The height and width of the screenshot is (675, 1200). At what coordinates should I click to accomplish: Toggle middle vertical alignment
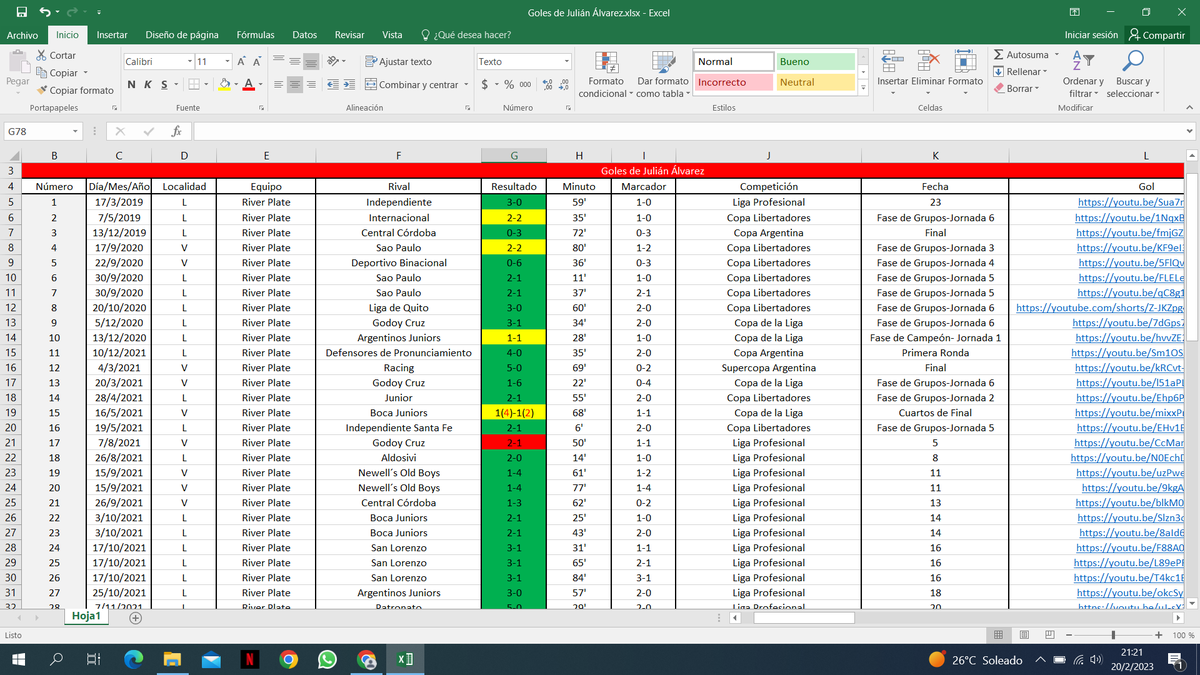coord(295,61)
